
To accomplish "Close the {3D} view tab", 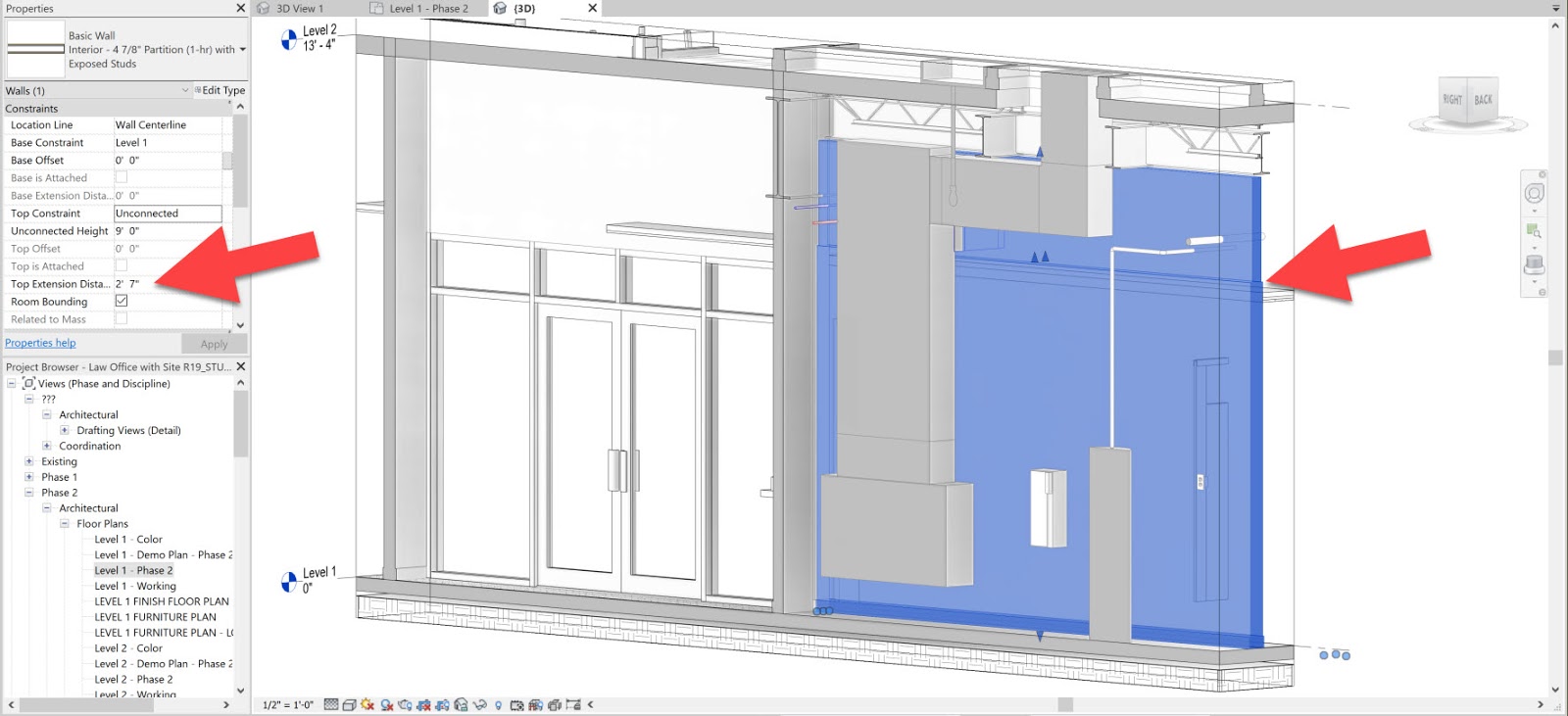I will point(592,8).
